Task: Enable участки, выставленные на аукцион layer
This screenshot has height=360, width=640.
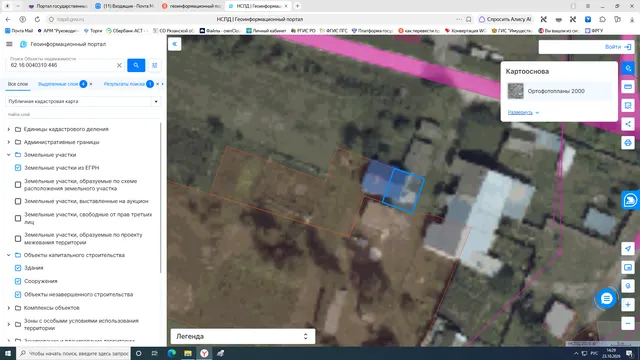Action: [x=18, y=201]
